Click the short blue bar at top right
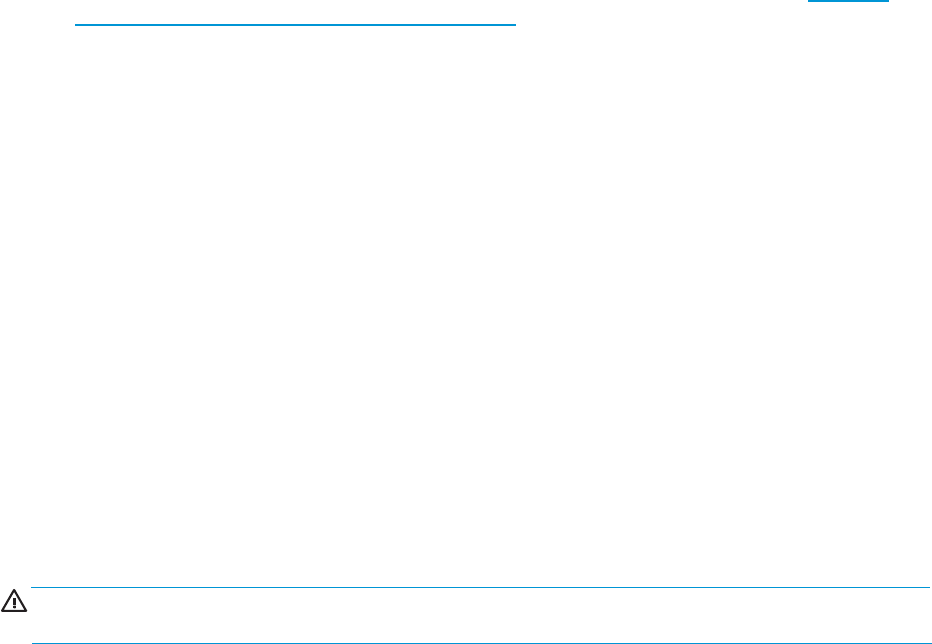 [x=848, y=1]
